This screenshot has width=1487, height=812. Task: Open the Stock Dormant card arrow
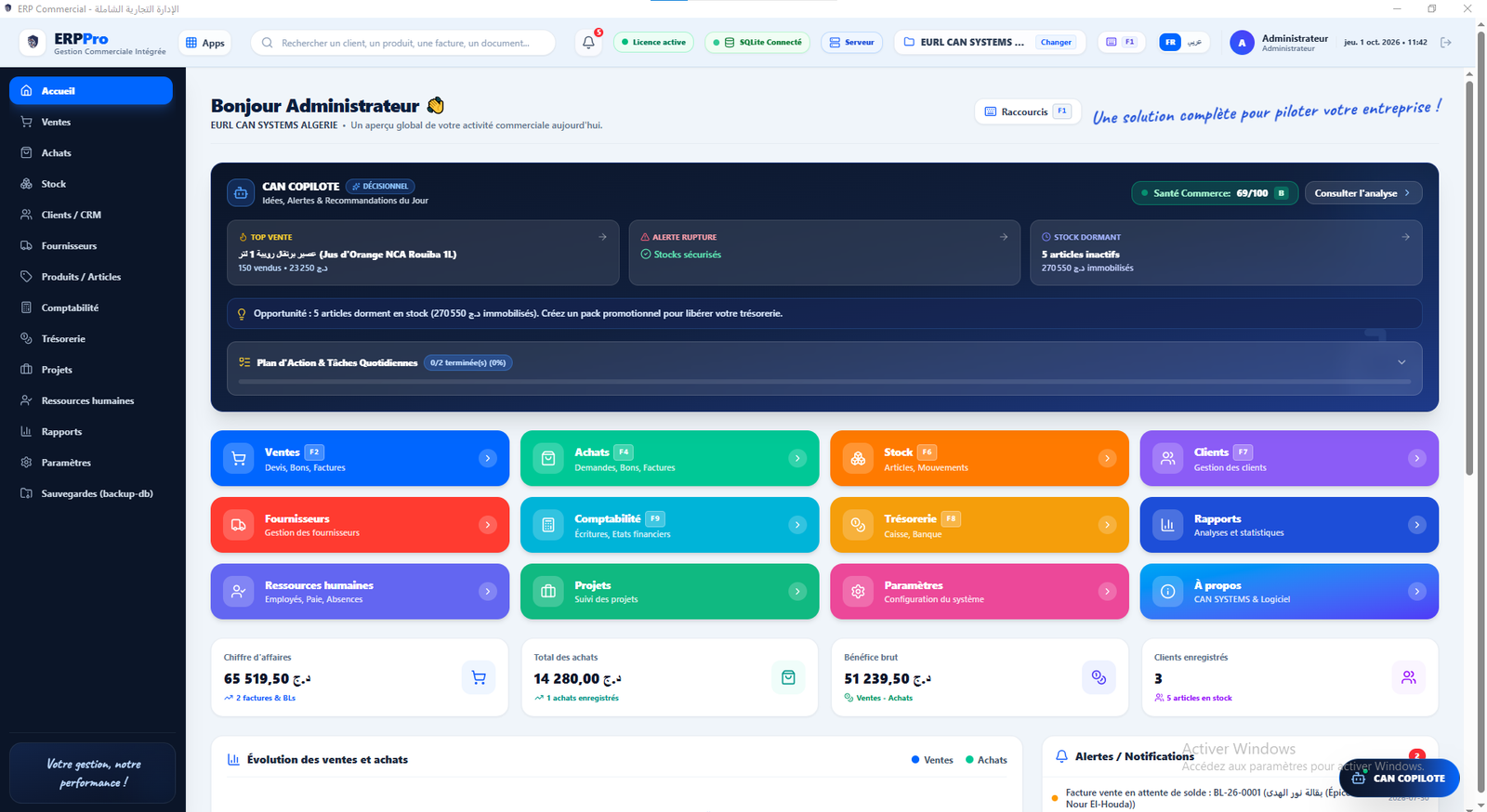[x=1405, y=237]
